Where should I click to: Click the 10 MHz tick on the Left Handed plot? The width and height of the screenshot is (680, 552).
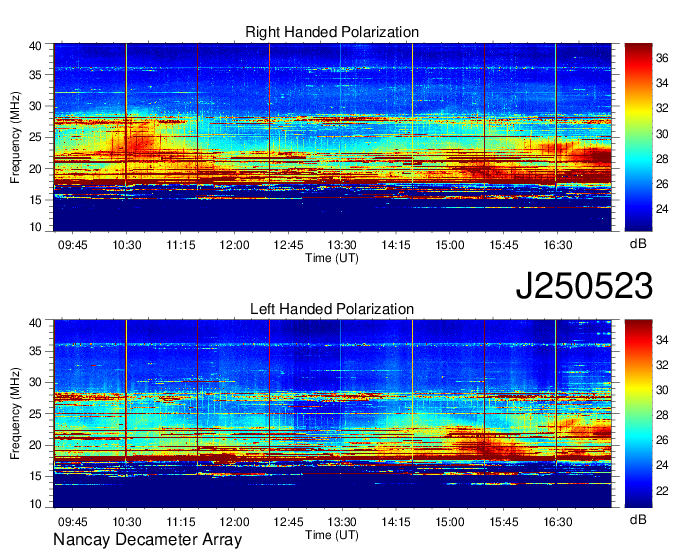[35, 504]
